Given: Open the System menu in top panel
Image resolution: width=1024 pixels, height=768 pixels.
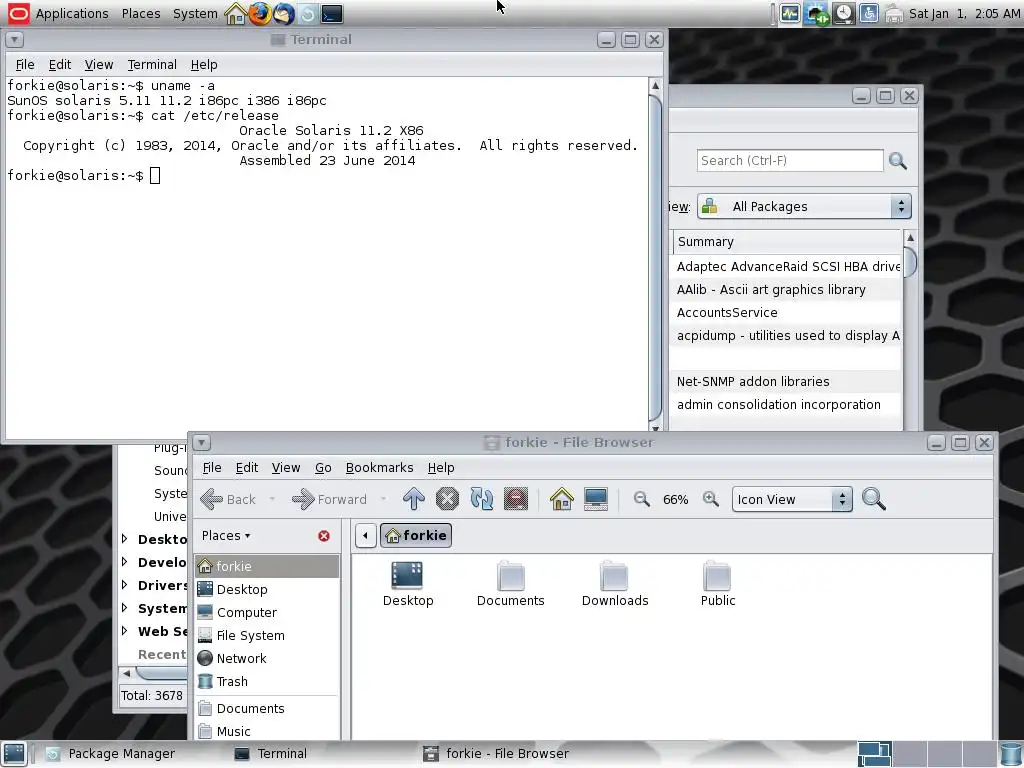Looking at the screenshot, I should (195, 13).
